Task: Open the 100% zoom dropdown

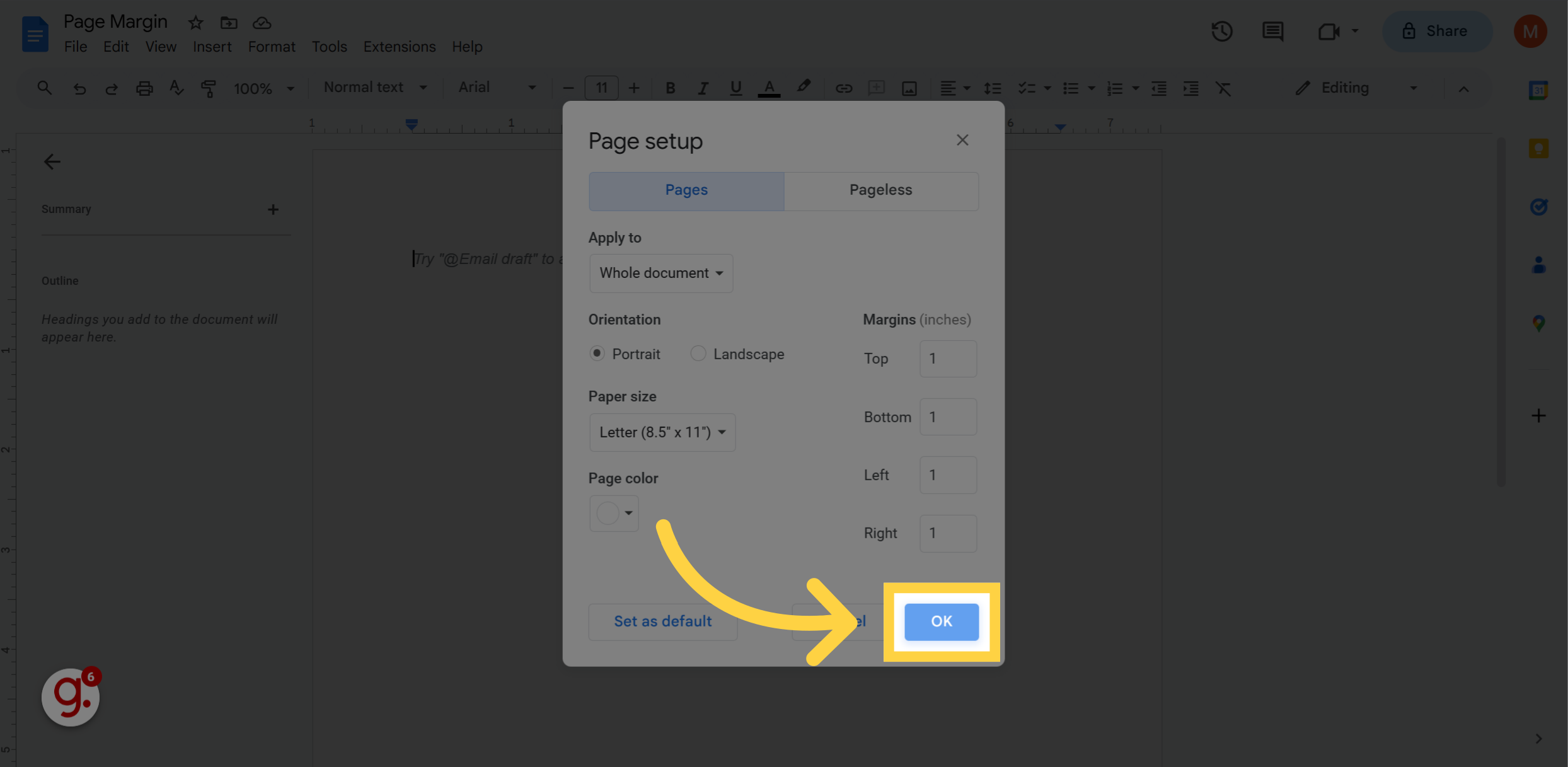Action: pyautogui.click(x=264, y=88)
